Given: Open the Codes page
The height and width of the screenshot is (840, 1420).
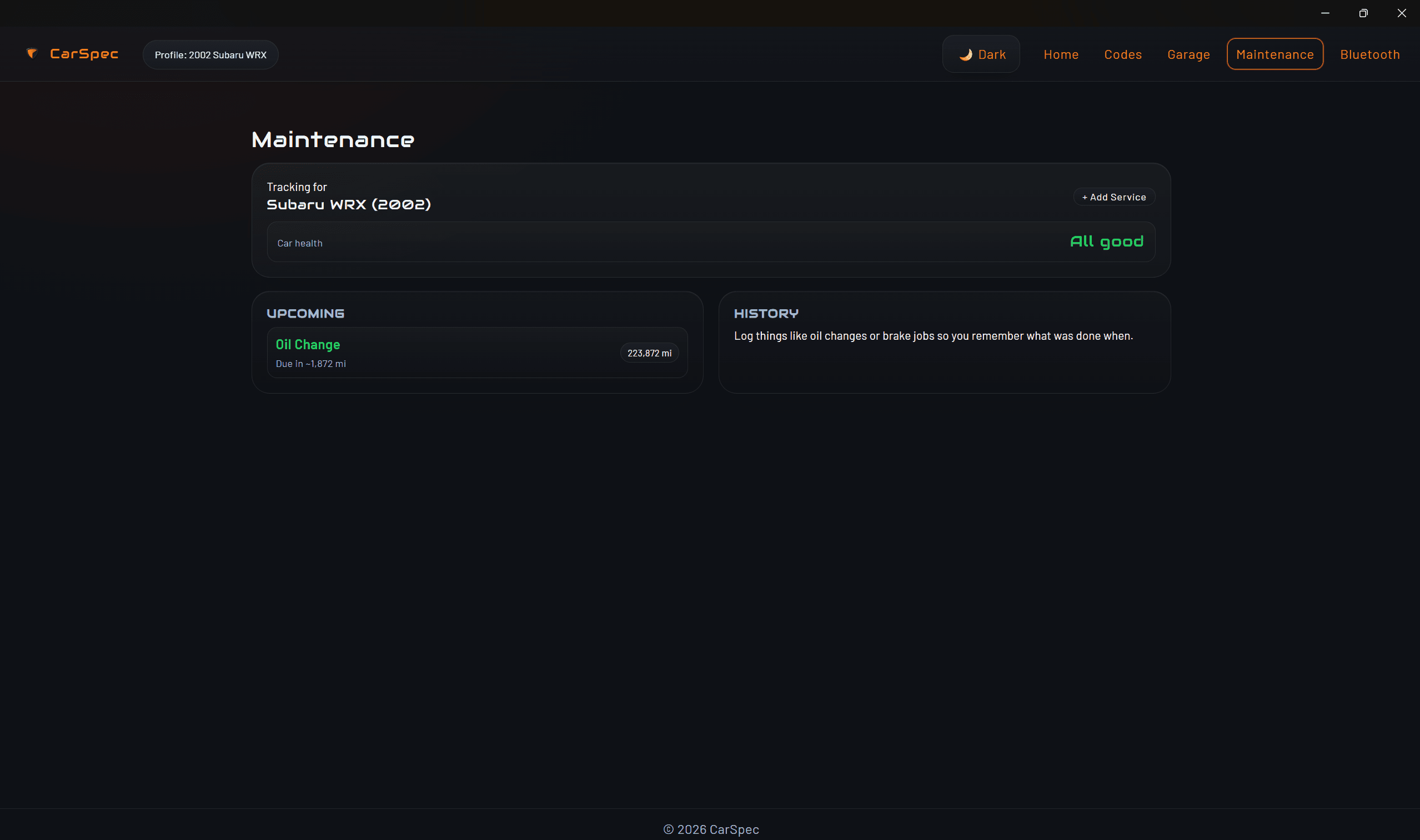Looking at the screenshot, I should (x=1123, y=54).
